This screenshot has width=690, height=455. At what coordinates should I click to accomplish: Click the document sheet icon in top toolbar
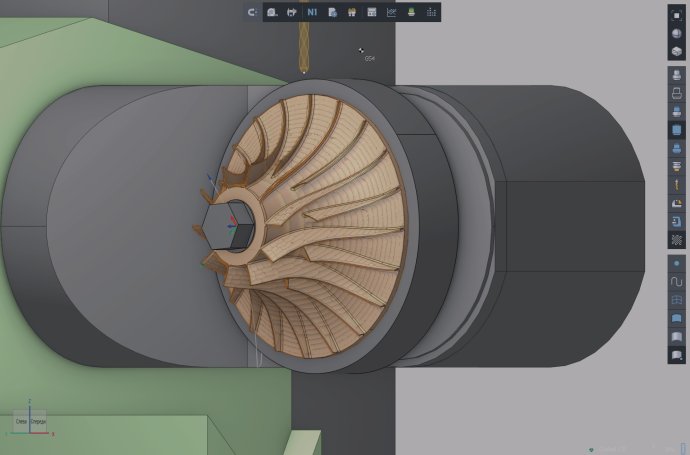[332, 12]
